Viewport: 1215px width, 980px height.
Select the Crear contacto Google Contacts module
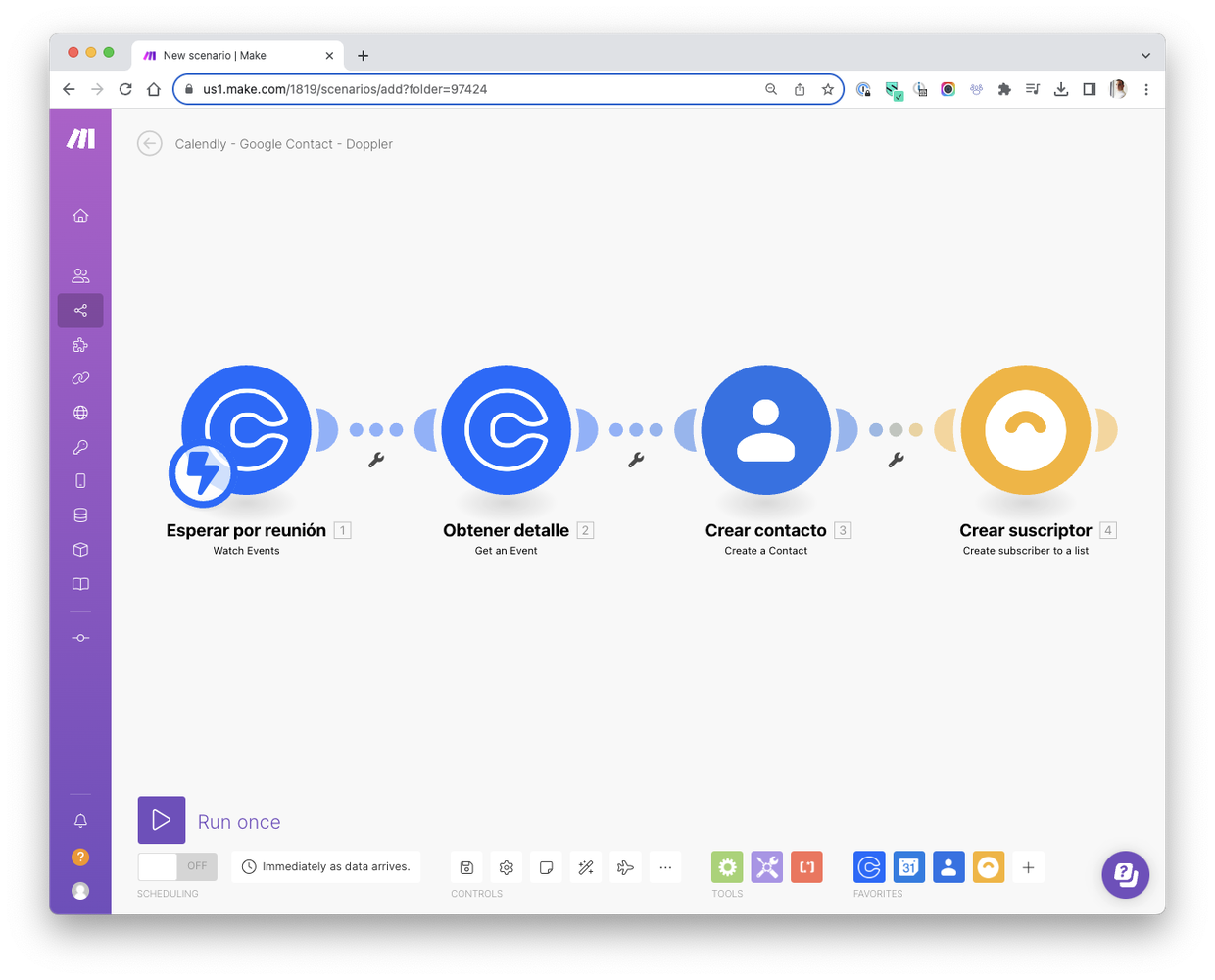(765, 430)
